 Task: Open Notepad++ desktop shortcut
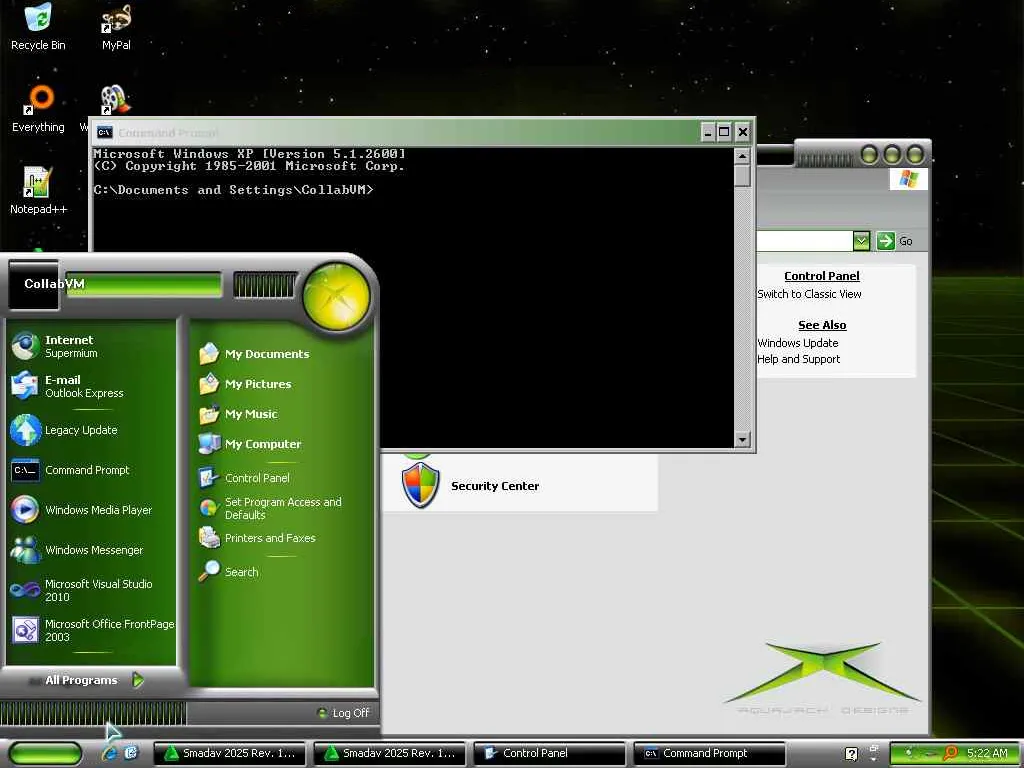(x=39, y=190)
